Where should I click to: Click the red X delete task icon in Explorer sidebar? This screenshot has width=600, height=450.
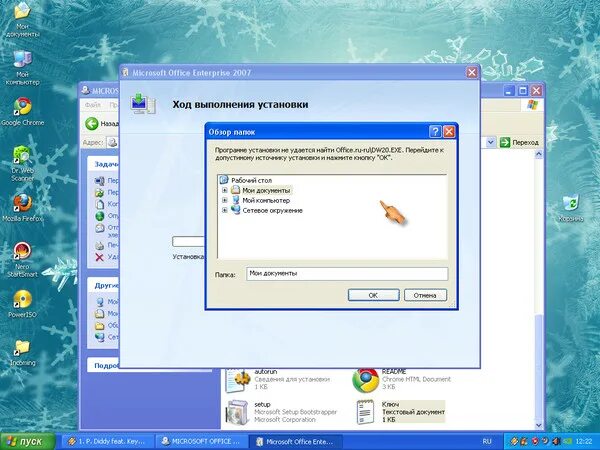coord(99,257)
